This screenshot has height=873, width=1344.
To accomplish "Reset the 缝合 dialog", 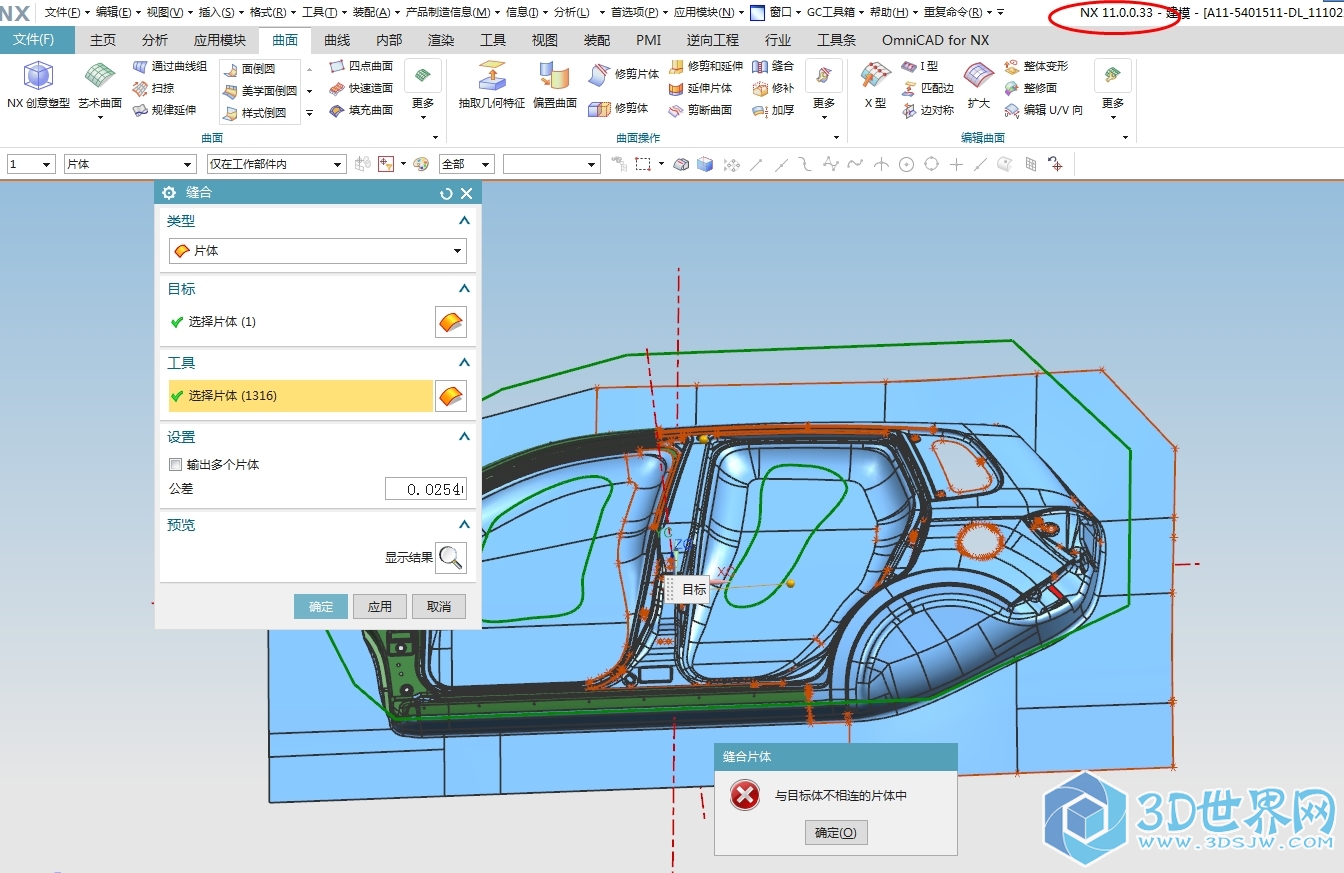I will pos(446,193).
